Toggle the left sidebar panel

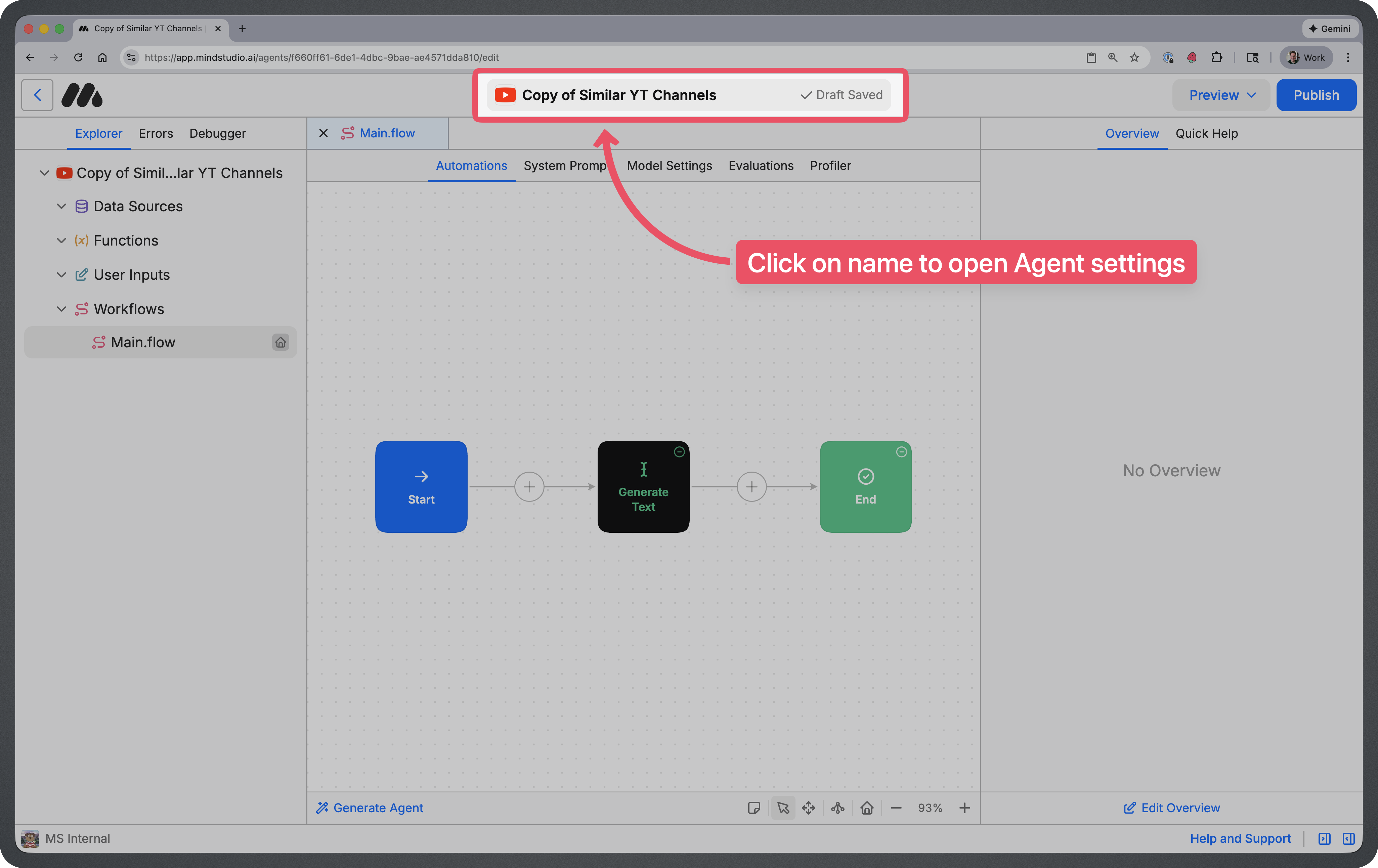[x=1324, y=838]
